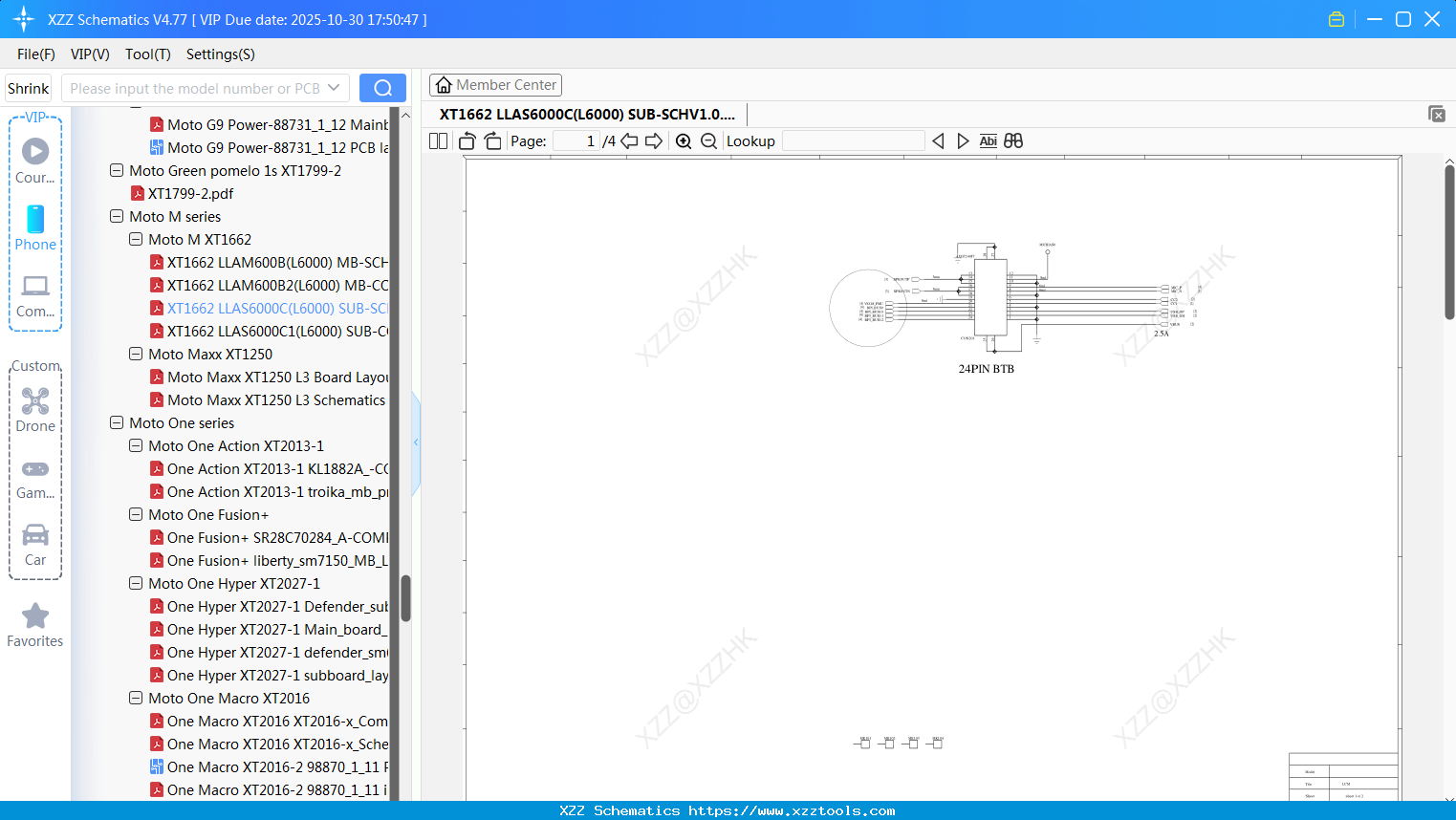Open the Course section in sidebar
This screenshot has height=820, width=1456.
(x=35, y=162)
